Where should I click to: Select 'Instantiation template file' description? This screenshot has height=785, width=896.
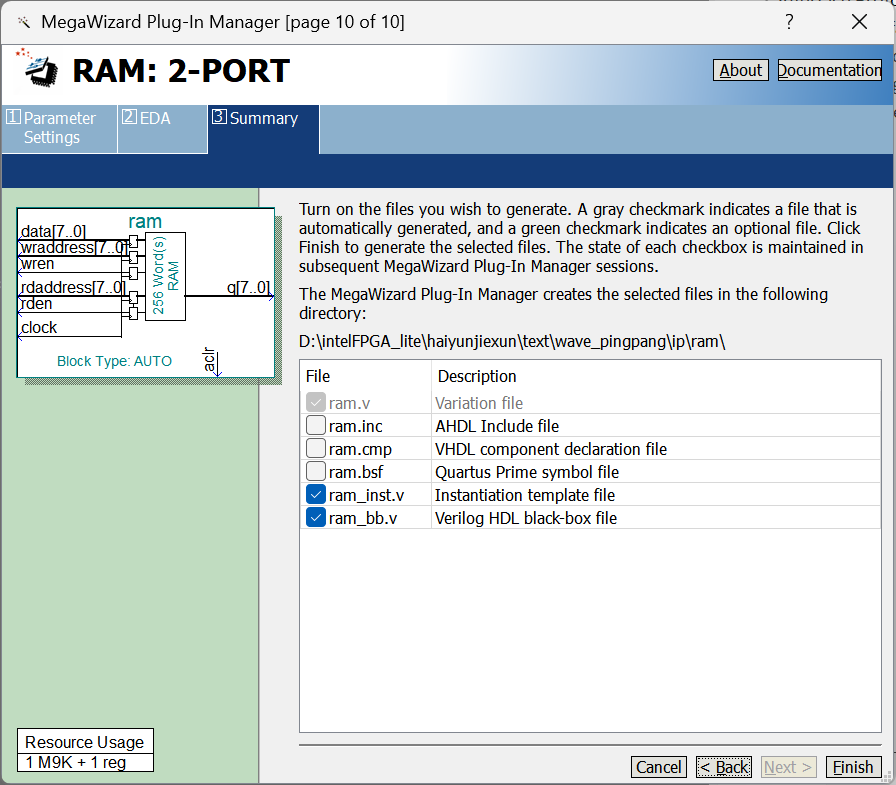(525, 495)
